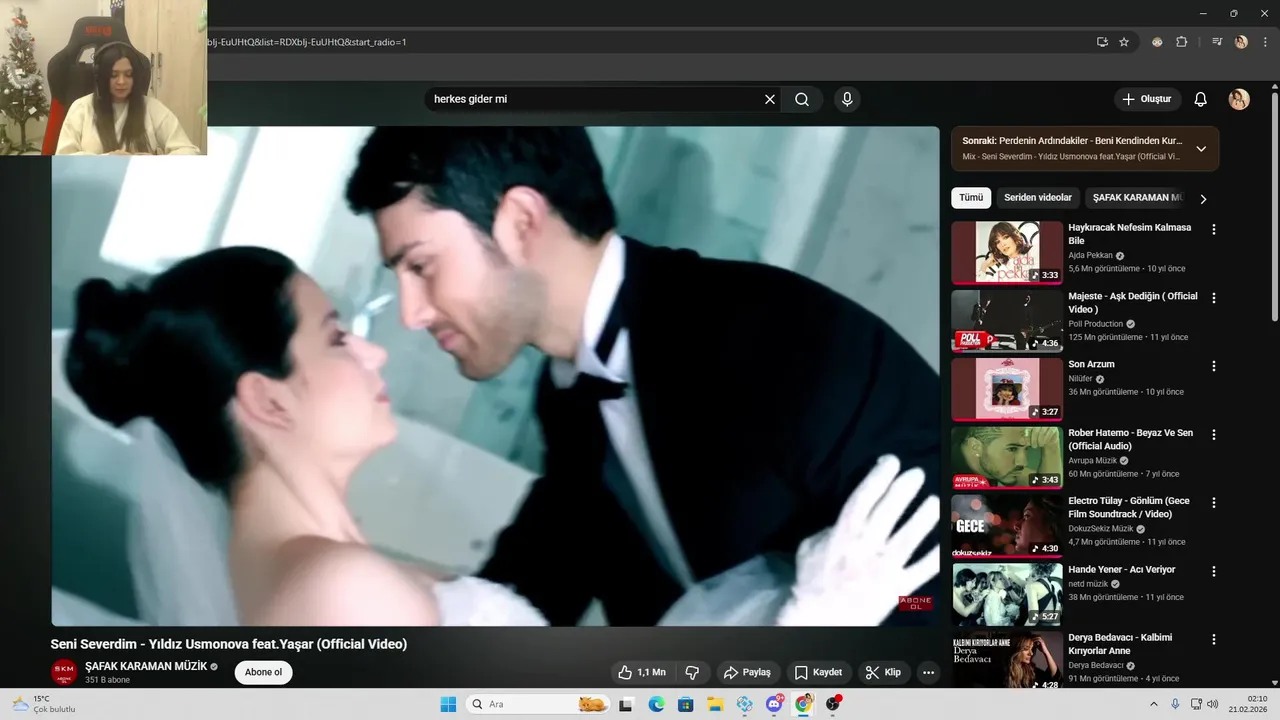Open File Explorer from taskbar
Viewport: 1280px width, 720px height.
point(715,704)
